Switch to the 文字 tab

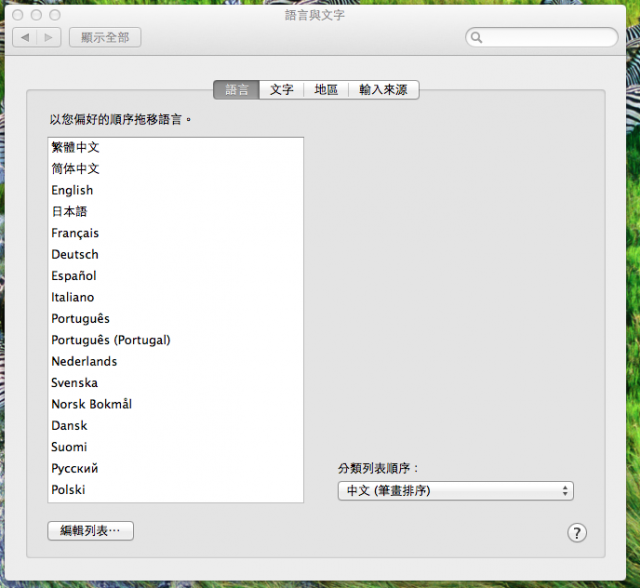(281, 90)
